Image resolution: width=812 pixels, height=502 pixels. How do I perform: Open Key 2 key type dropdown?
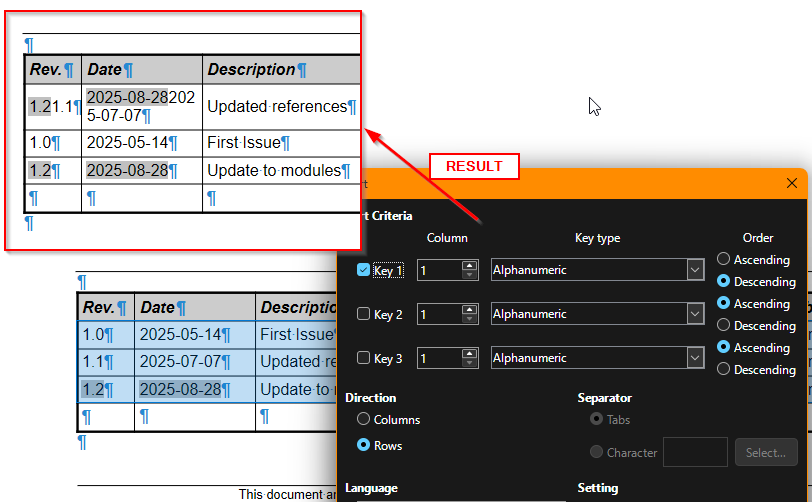pyautogui.click(x=695, y=314)
